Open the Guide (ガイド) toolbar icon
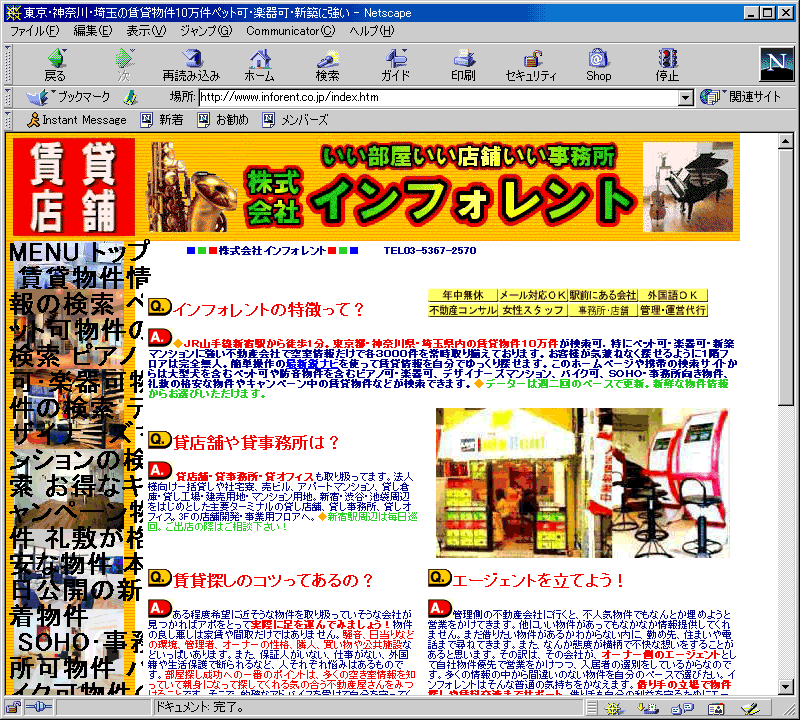Screen dimensions: 800x720 (x=395, y=65)
